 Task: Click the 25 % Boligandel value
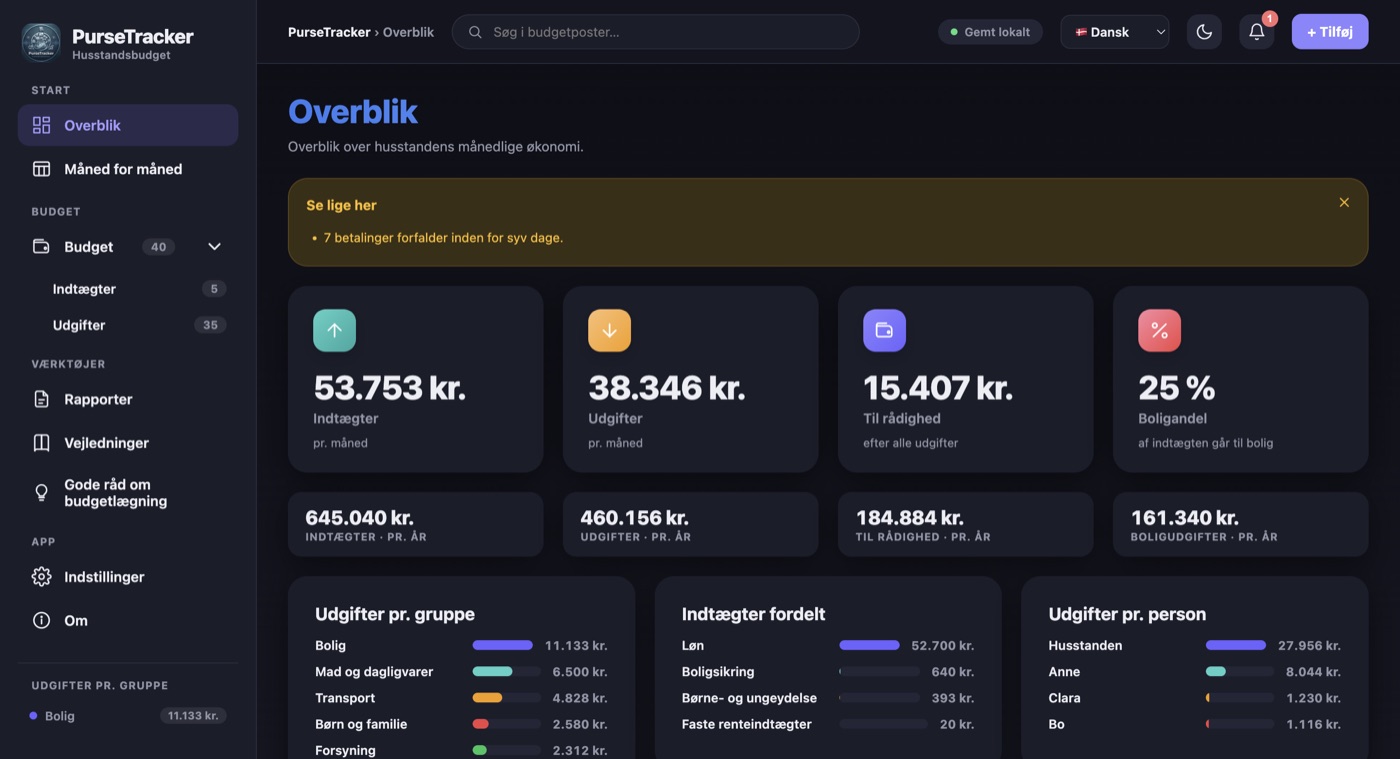[1177, 388]
